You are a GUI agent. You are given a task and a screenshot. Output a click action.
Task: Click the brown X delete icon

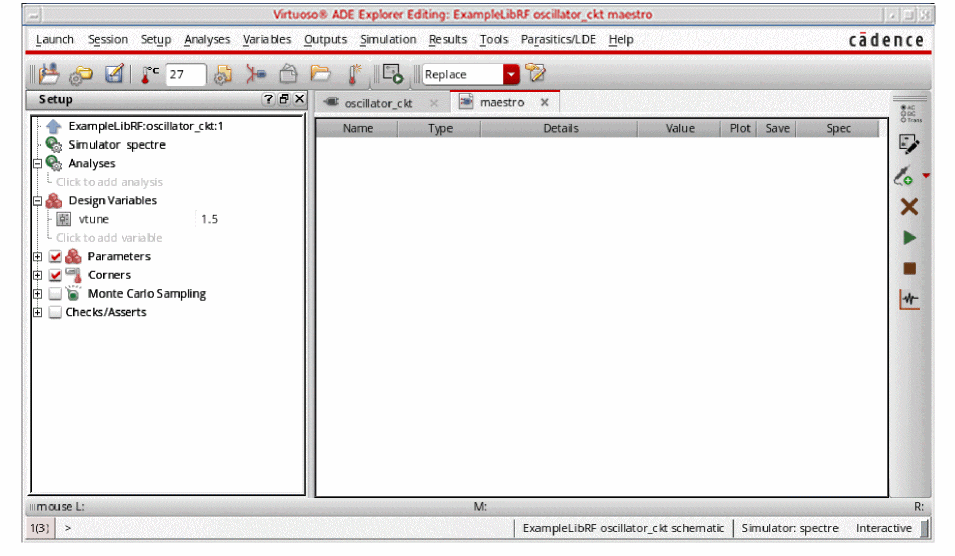click(x=909, y=206)
